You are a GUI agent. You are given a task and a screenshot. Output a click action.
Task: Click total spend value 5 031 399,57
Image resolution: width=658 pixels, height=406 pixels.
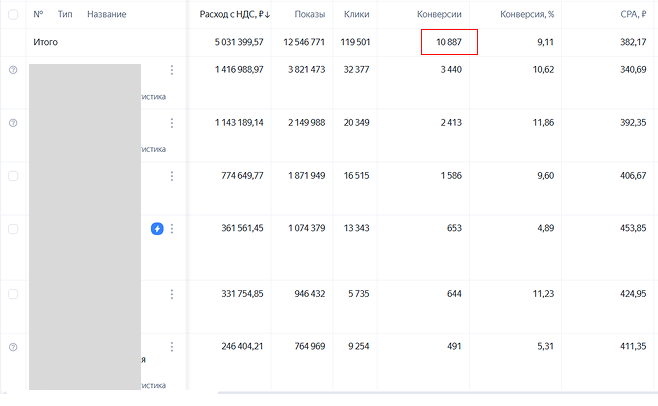(239, 42)
